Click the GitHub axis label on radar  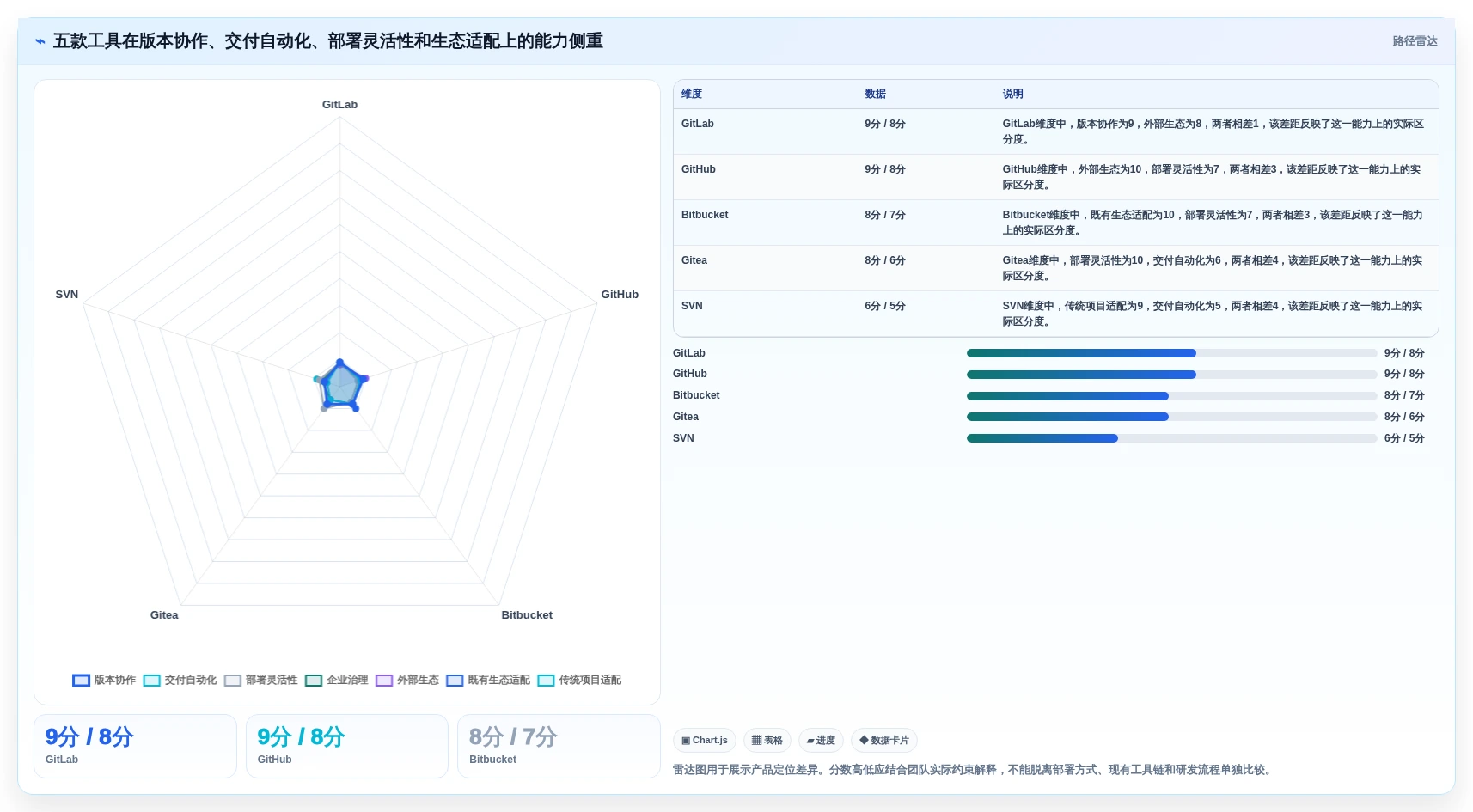(x=620, y=295)
